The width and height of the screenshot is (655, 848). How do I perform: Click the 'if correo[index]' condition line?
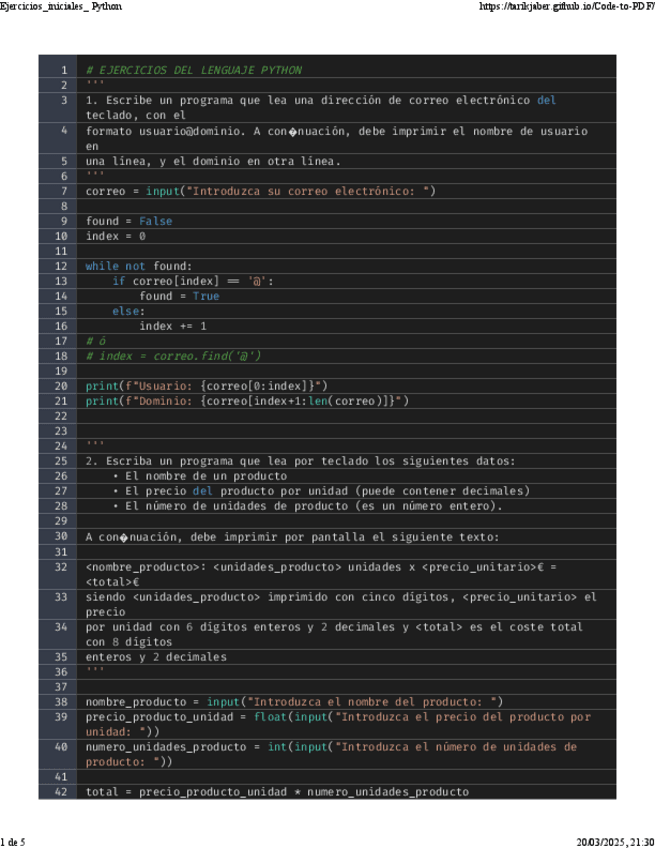click(x=192, y=281)
